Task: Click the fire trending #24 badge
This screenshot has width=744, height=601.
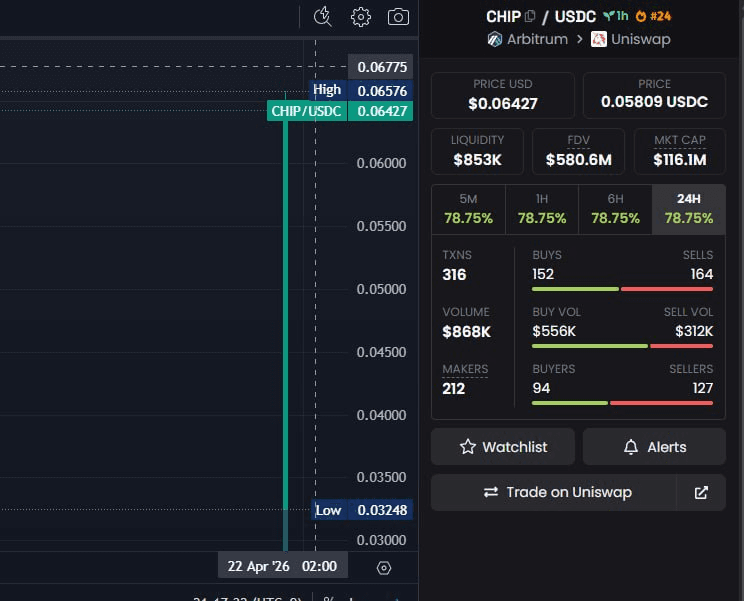Action: [656, 16]
